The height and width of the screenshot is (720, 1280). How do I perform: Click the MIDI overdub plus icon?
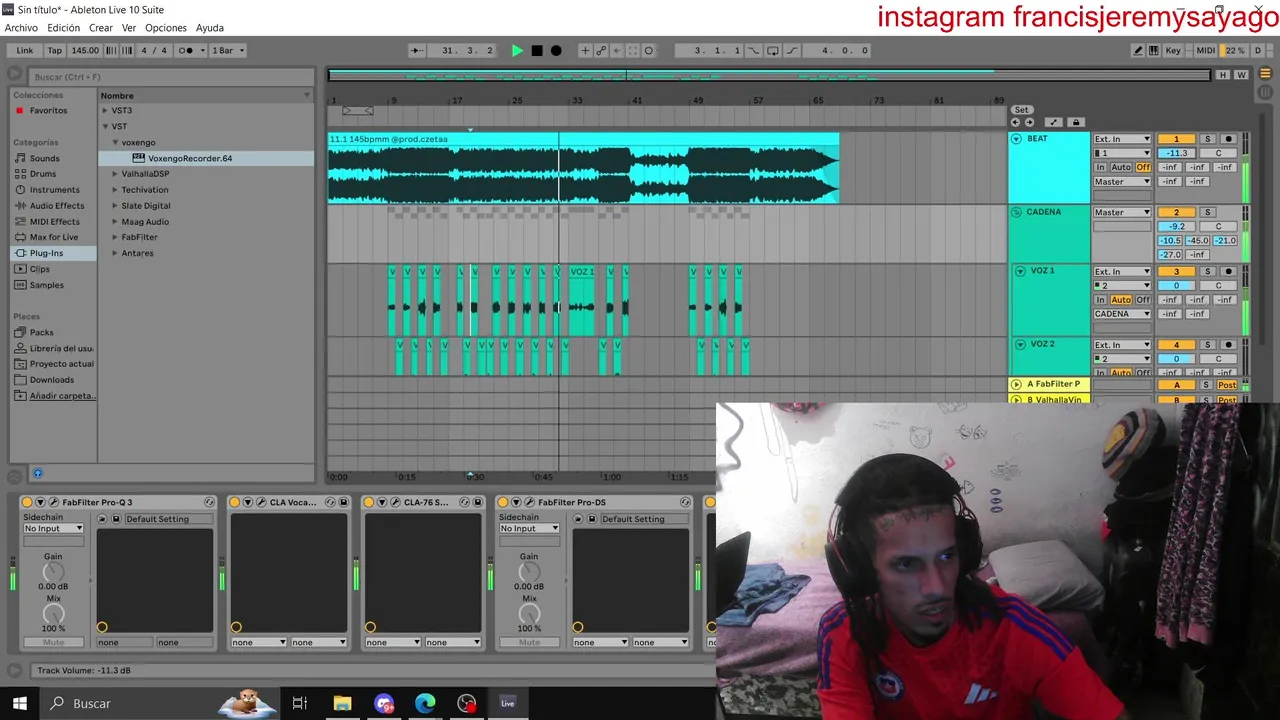coord(585,50)
